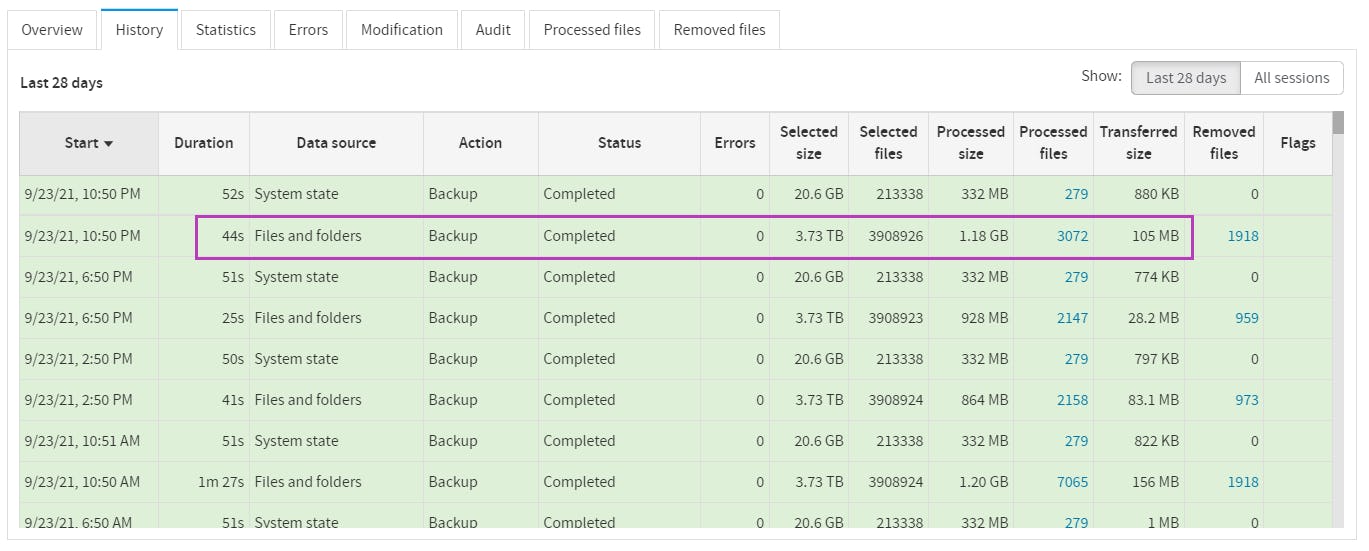Open the 3072 processed files link
Screen dimensions: 1369x551
pos(1072,237)
